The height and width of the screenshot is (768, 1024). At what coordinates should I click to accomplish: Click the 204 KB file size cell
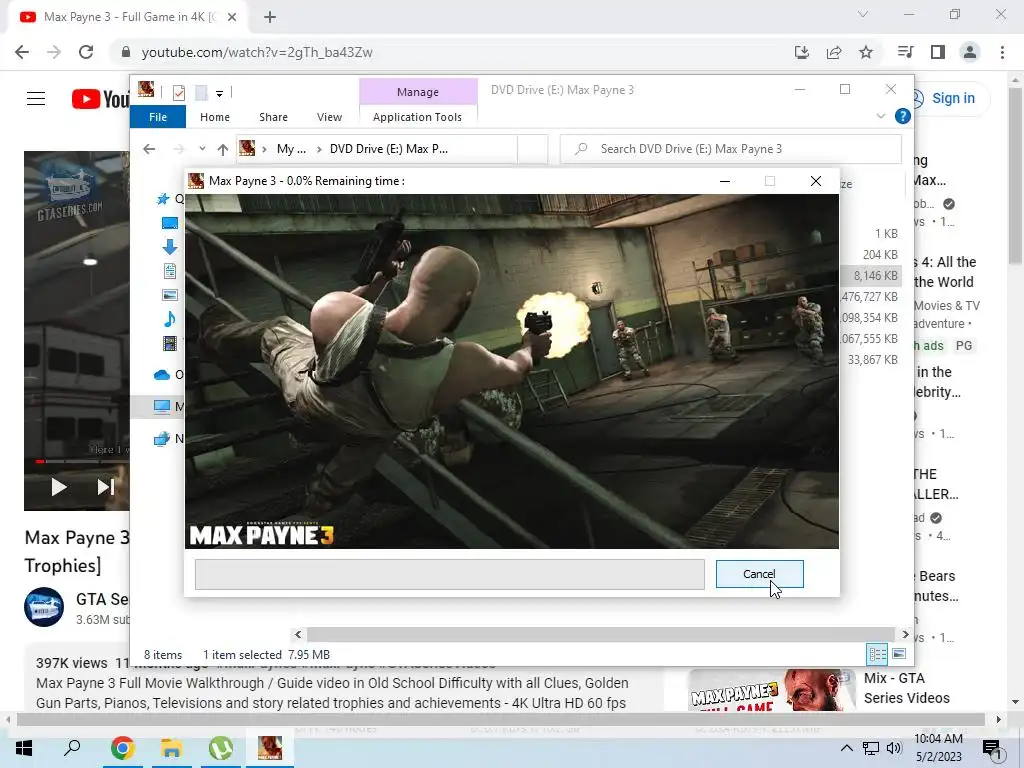point(880,255)
